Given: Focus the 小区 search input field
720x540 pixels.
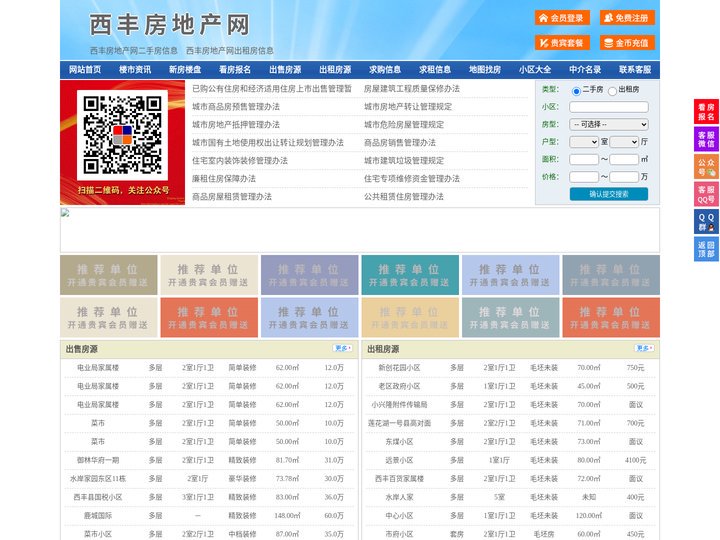Looking at the screenshot, I should (609, 107).
